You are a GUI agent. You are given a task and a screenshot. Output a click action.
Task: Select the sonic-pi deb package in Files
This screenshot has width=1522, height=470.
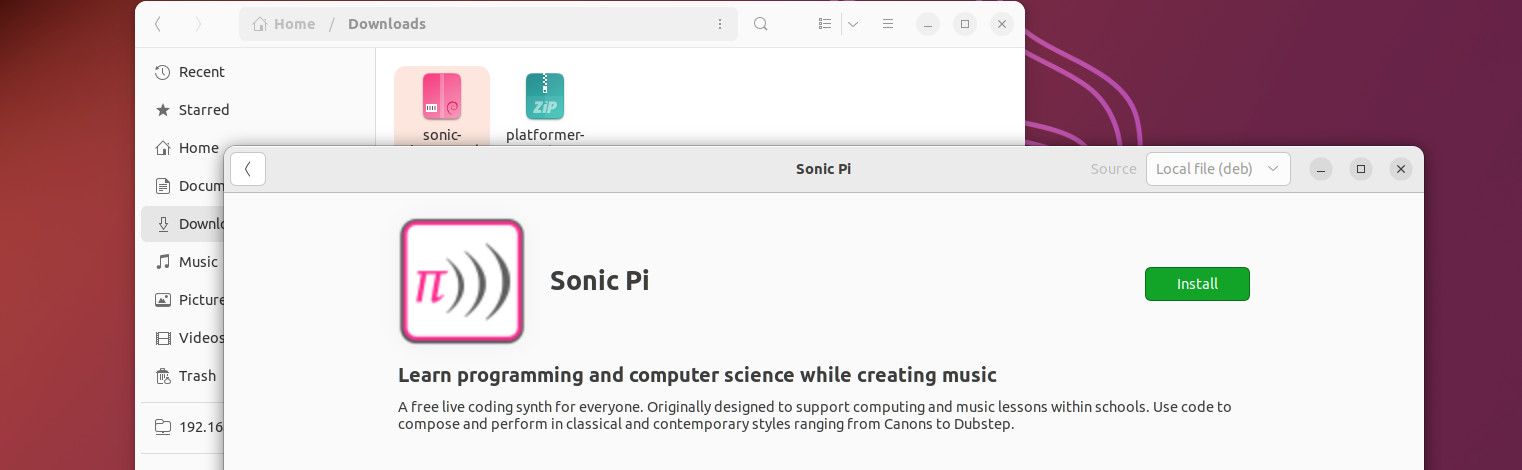pos(442,108)
